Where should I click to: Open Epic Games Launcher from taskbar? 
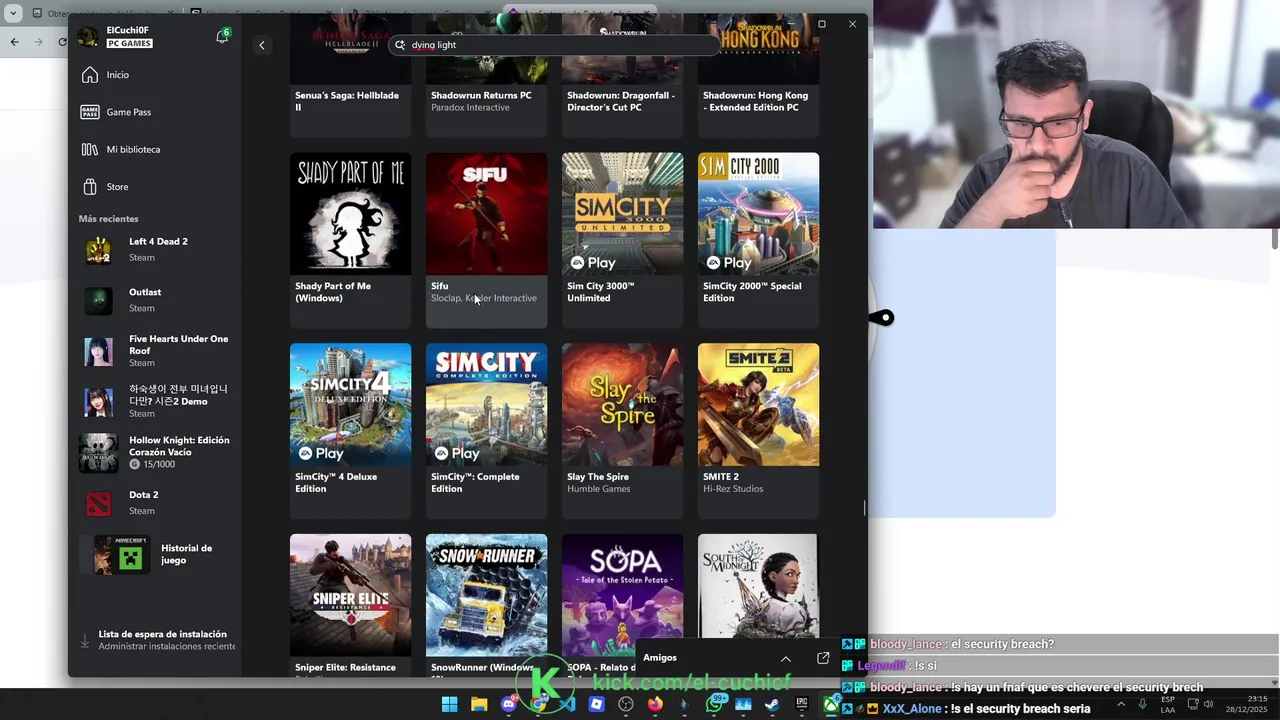801,704
